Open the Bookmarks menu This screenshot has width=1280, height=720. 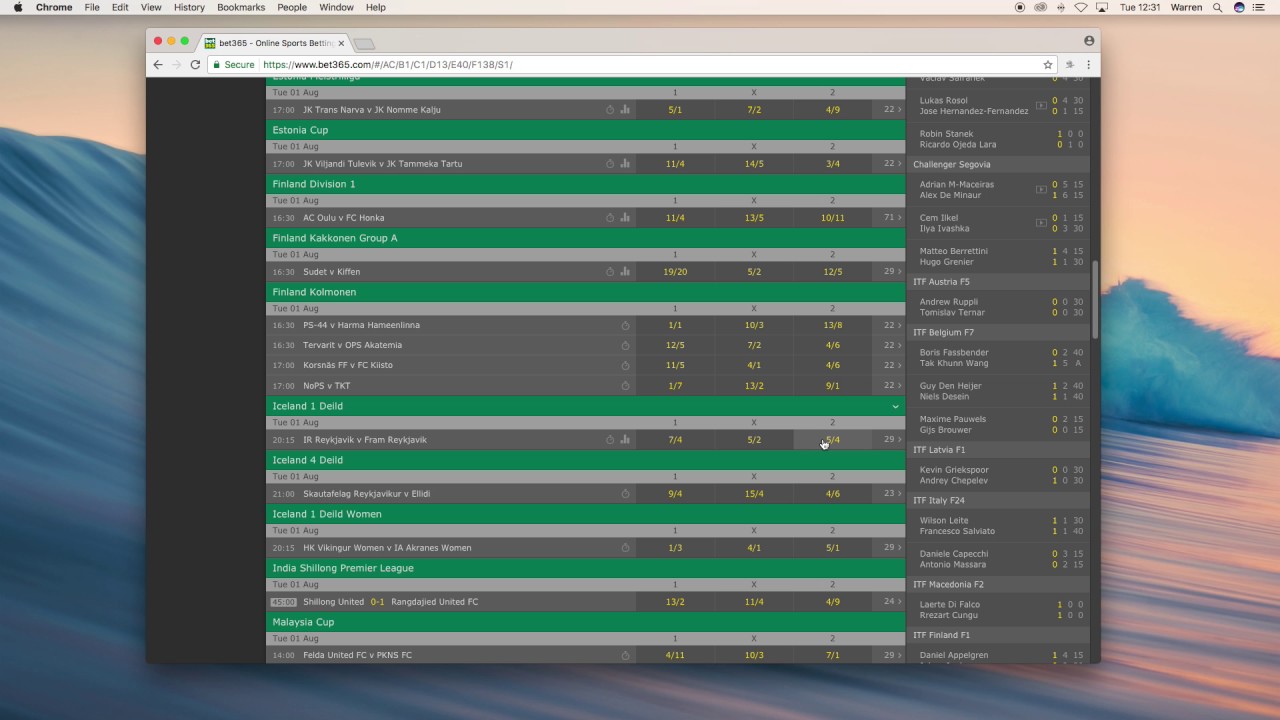point(241,7)
